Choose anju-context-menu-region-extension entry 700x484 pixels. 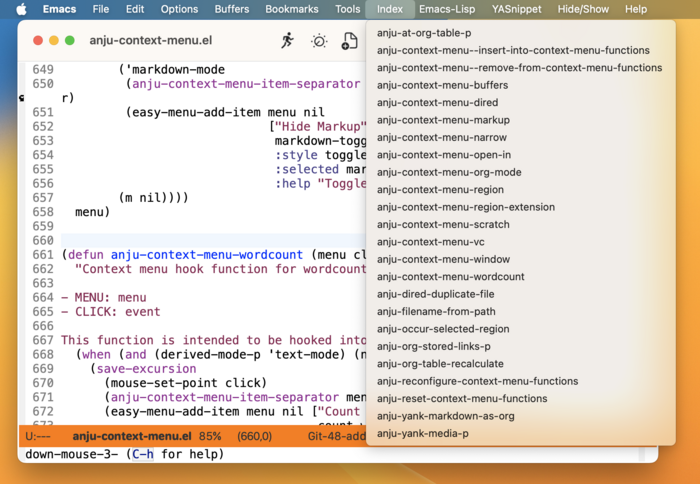point(521,207)
